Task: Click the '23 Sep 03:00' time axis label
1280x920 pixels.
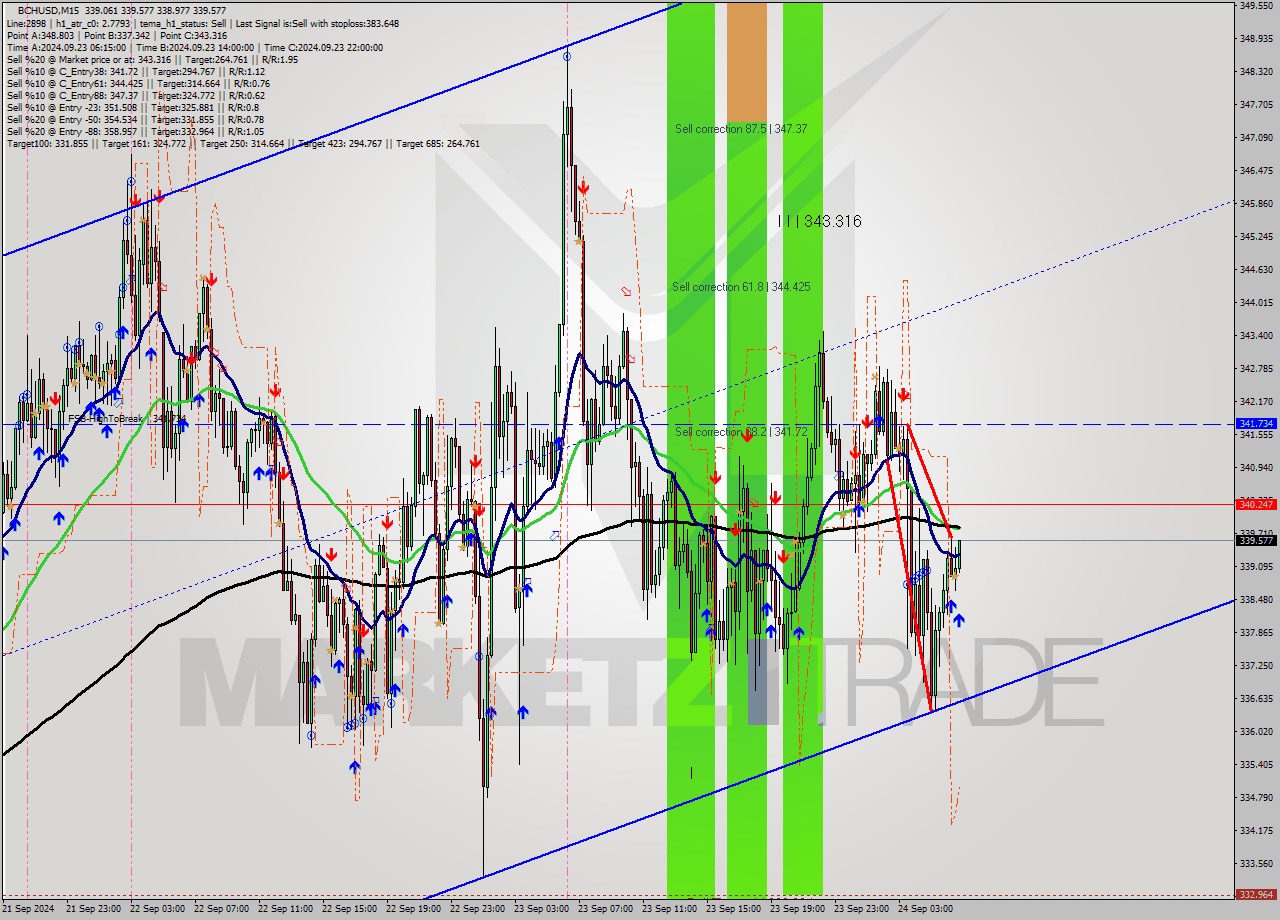Action: [x=541, y=909]
